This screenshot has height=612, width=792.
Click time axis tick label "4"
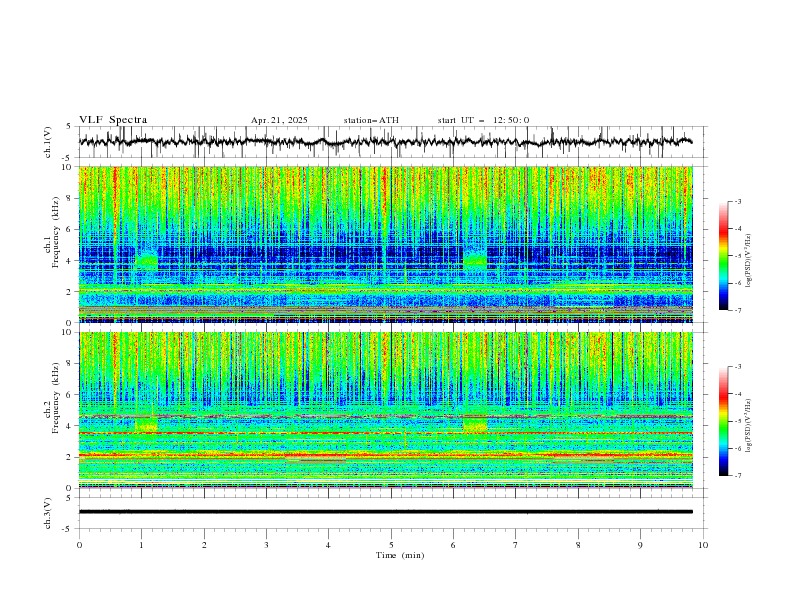coord(328,545)
